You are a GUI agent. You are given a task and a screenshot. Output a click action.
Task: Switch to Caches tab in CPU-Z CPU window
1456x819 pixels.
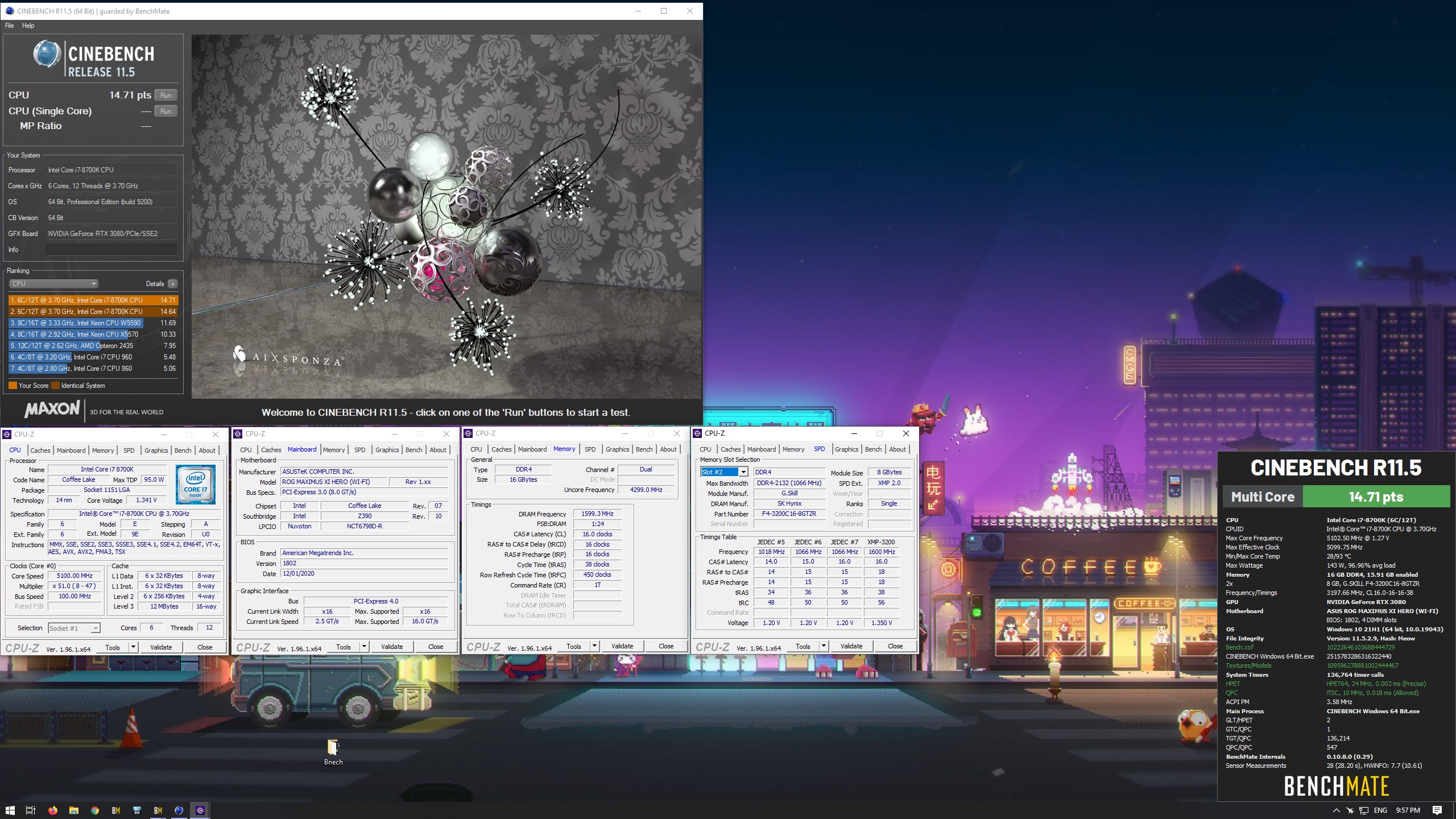40,450
